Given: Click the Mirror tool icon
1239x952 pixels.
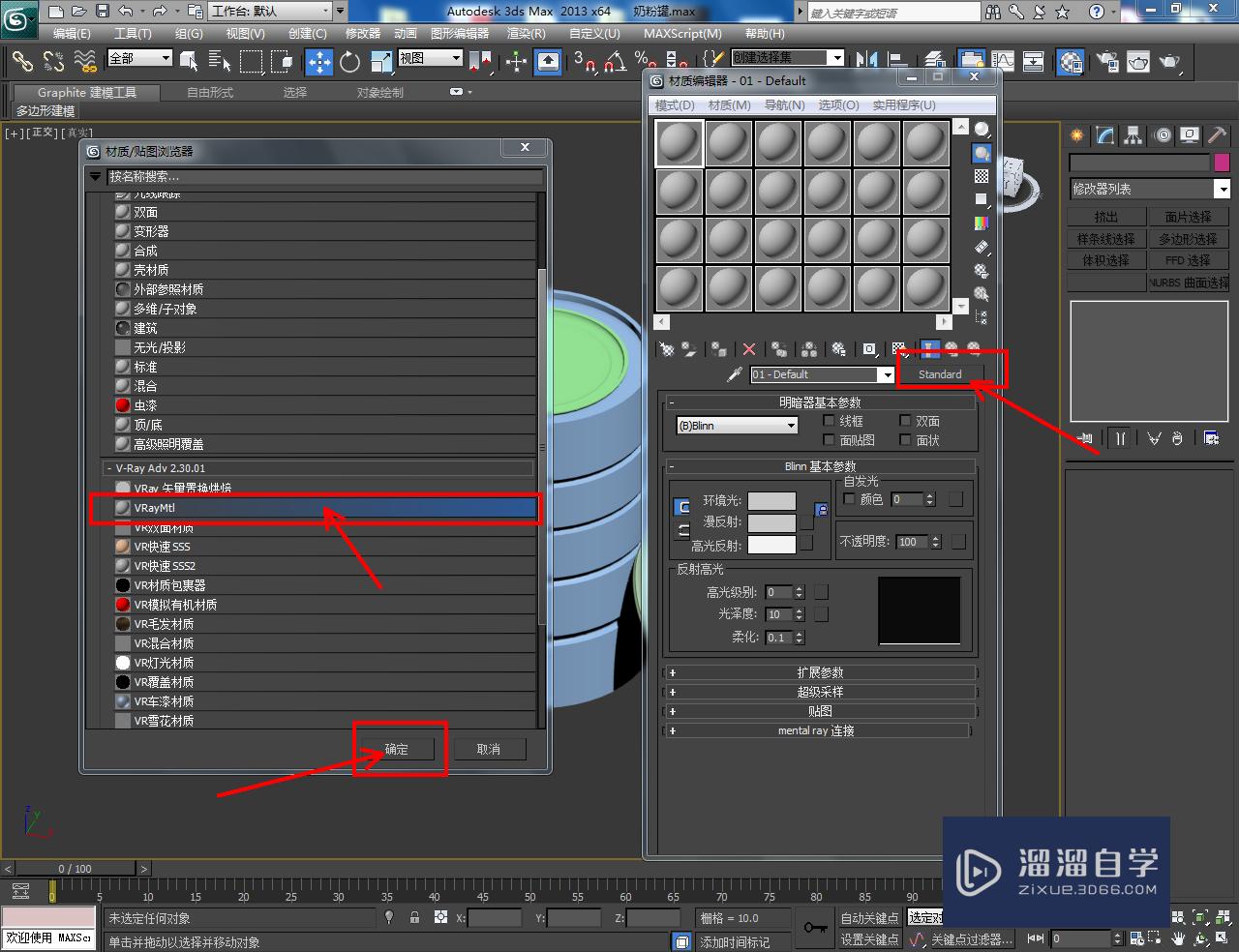Looking at the screenshot, I should point(867,61).
